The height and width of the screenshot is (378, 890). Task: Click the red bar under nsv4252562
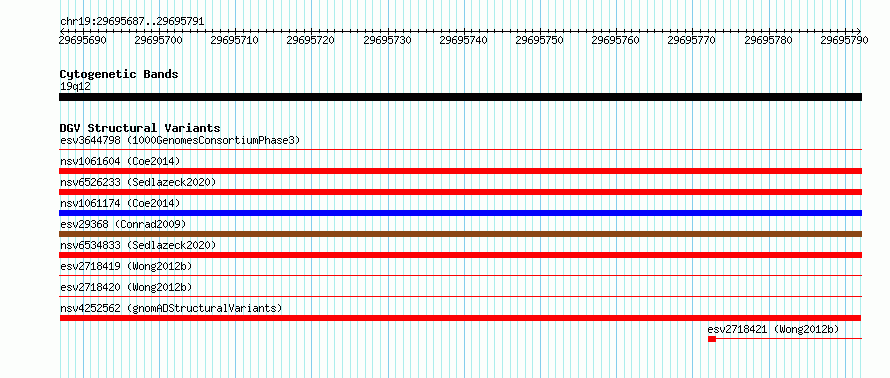click(460, 318)
